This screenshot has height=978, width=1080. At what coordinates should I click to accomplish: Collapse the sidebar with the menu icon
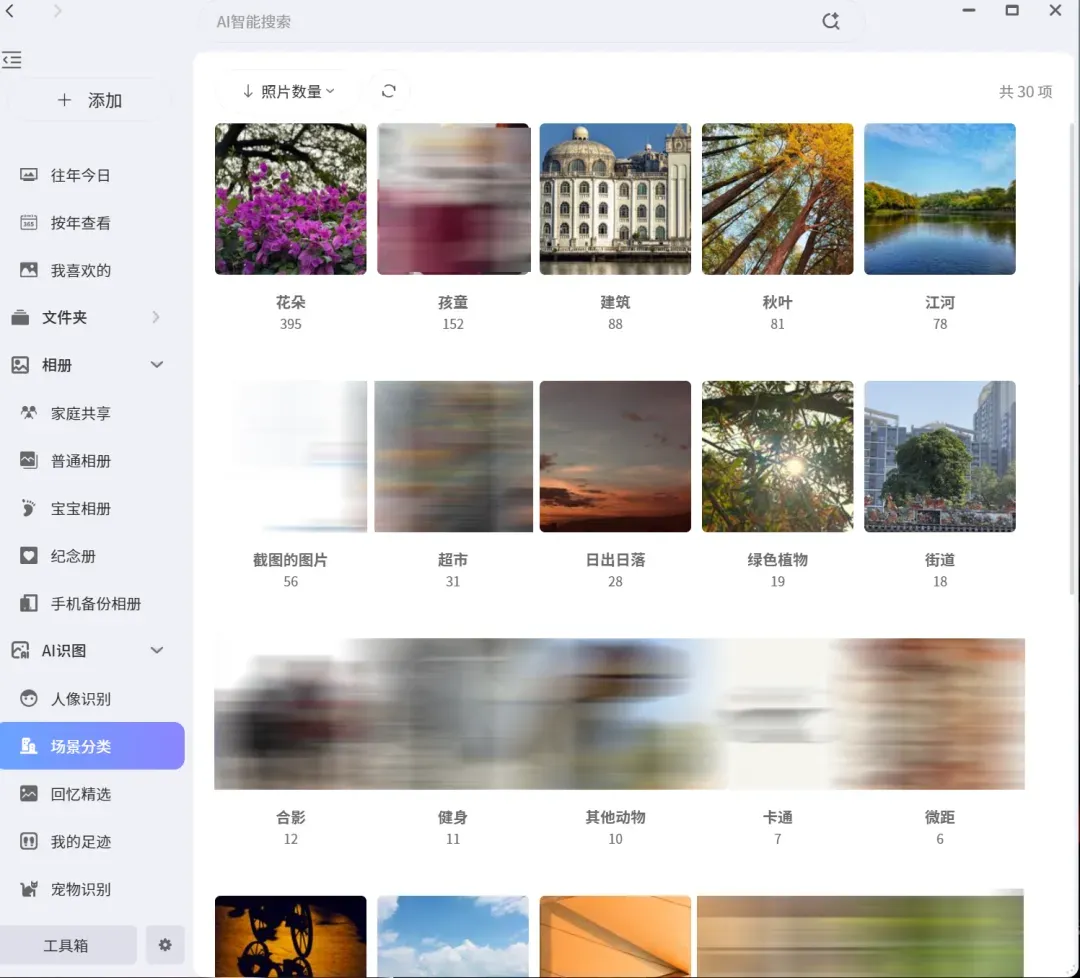tap(12, 60)
